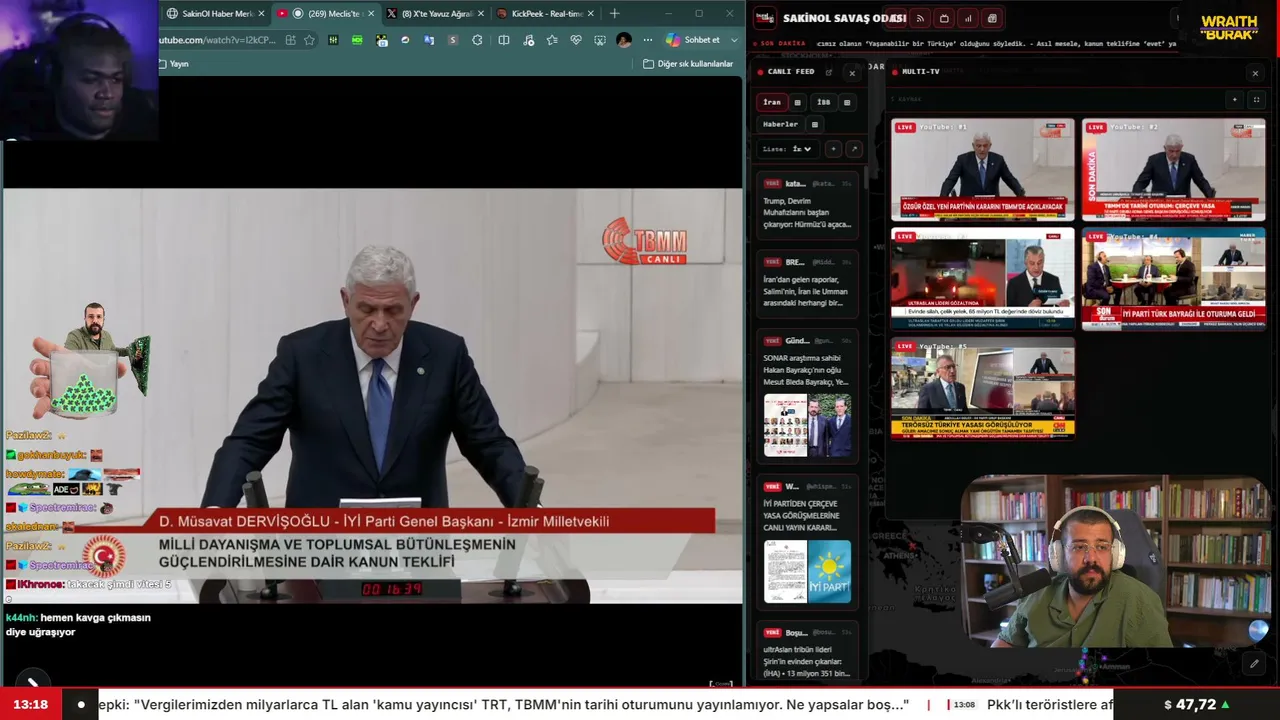Click the İYİ Parti logo image in feed
Viewport: 1280px width, 720px height.
[829, 572]
